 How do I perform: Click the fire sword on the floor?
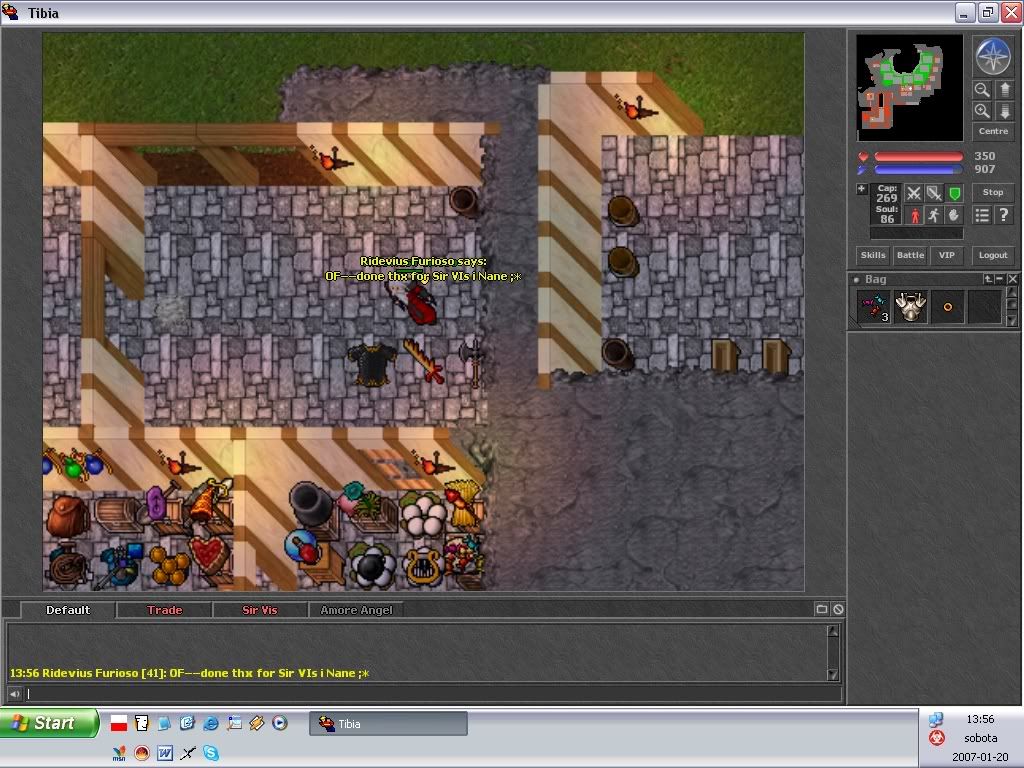423,361
